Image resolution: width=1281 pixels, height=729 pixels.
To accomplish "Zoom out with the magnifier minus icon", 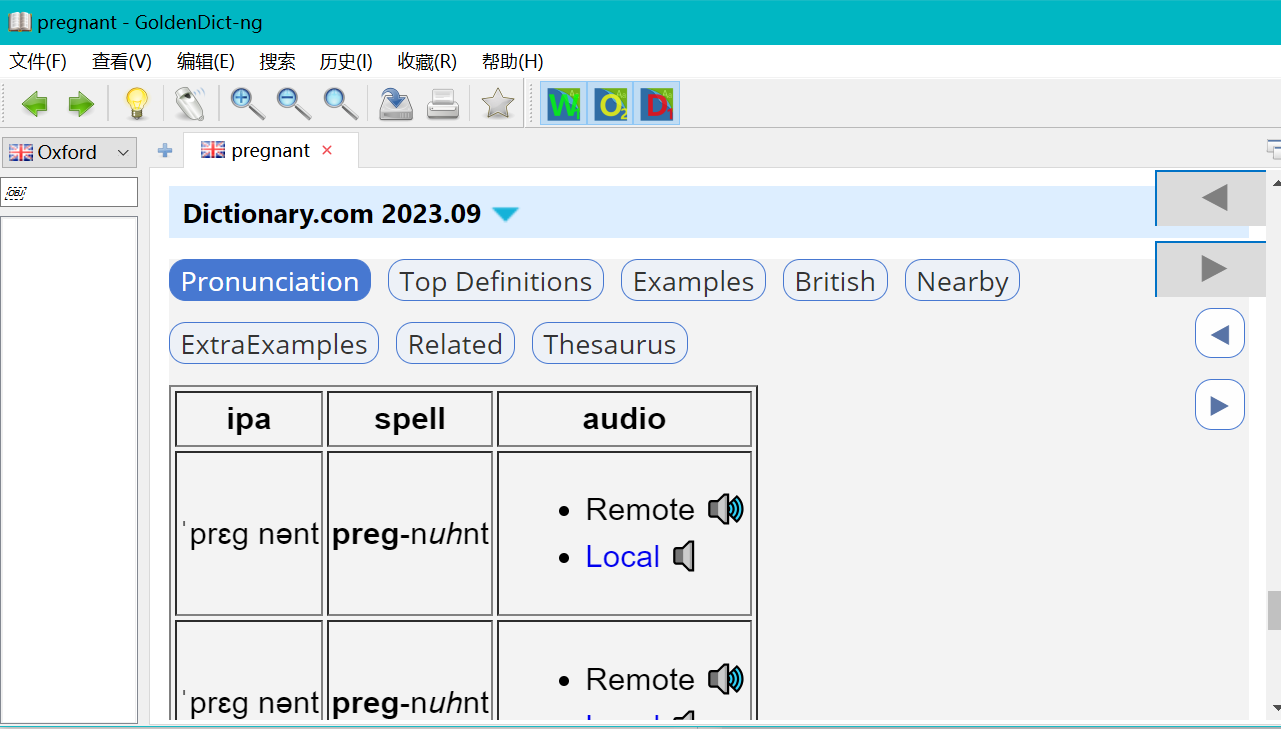I will point(293,103).
